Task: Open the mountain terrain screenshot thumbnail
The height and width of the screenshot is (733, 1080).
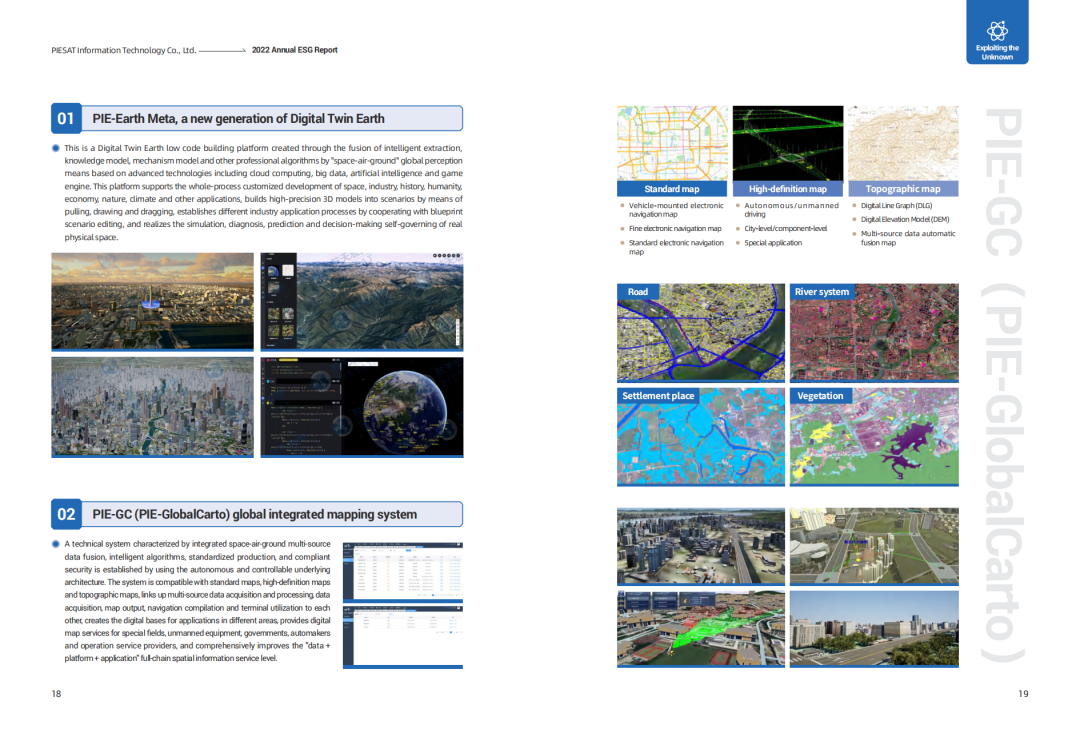Action: click(362, 300)
